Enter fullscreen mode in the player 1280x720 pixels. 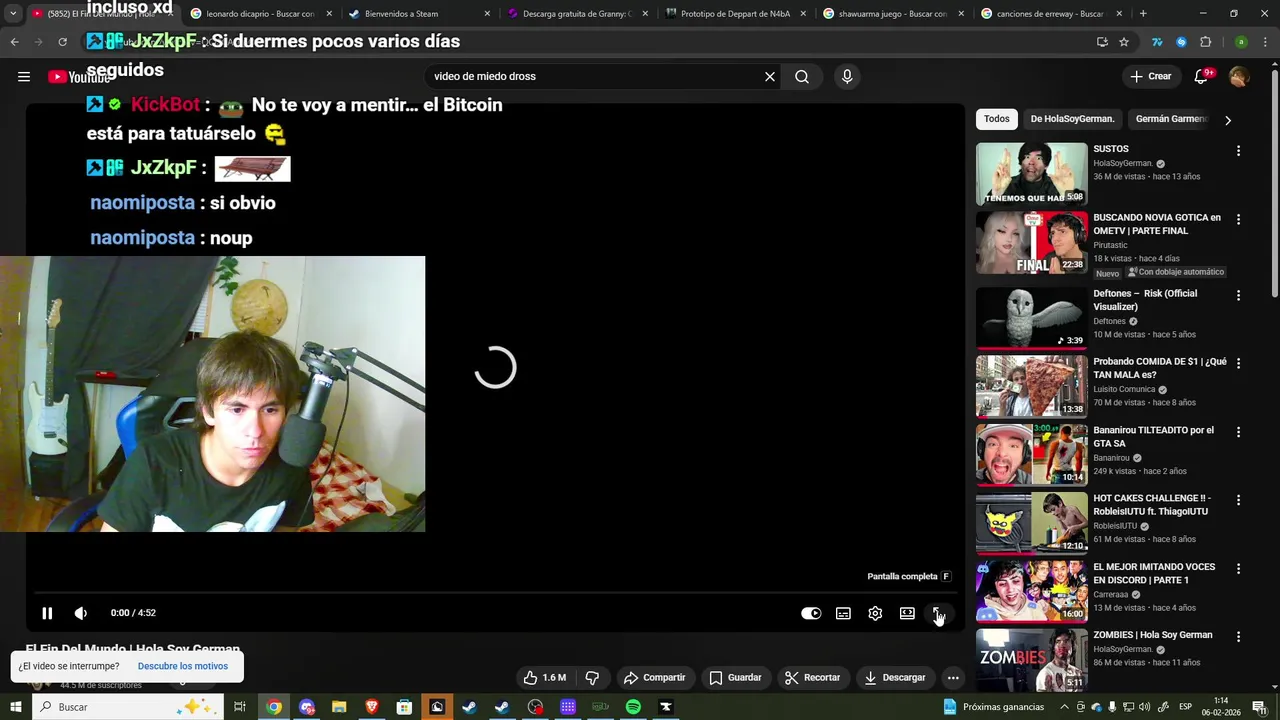point(938,613)
